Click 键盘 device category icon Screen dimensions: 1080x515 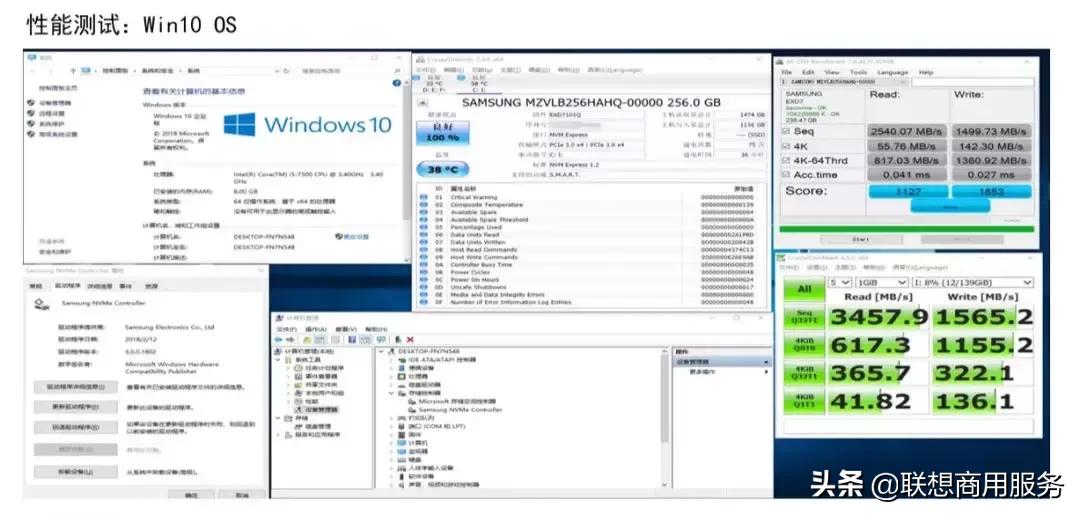point(402,459)
